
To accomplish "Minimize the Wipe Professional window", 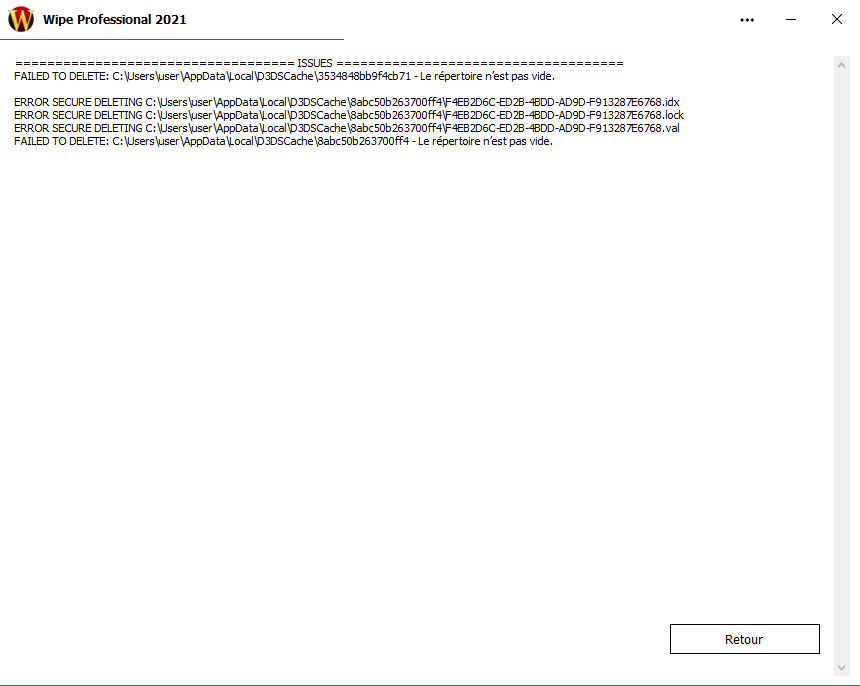I will coord(791,20).
